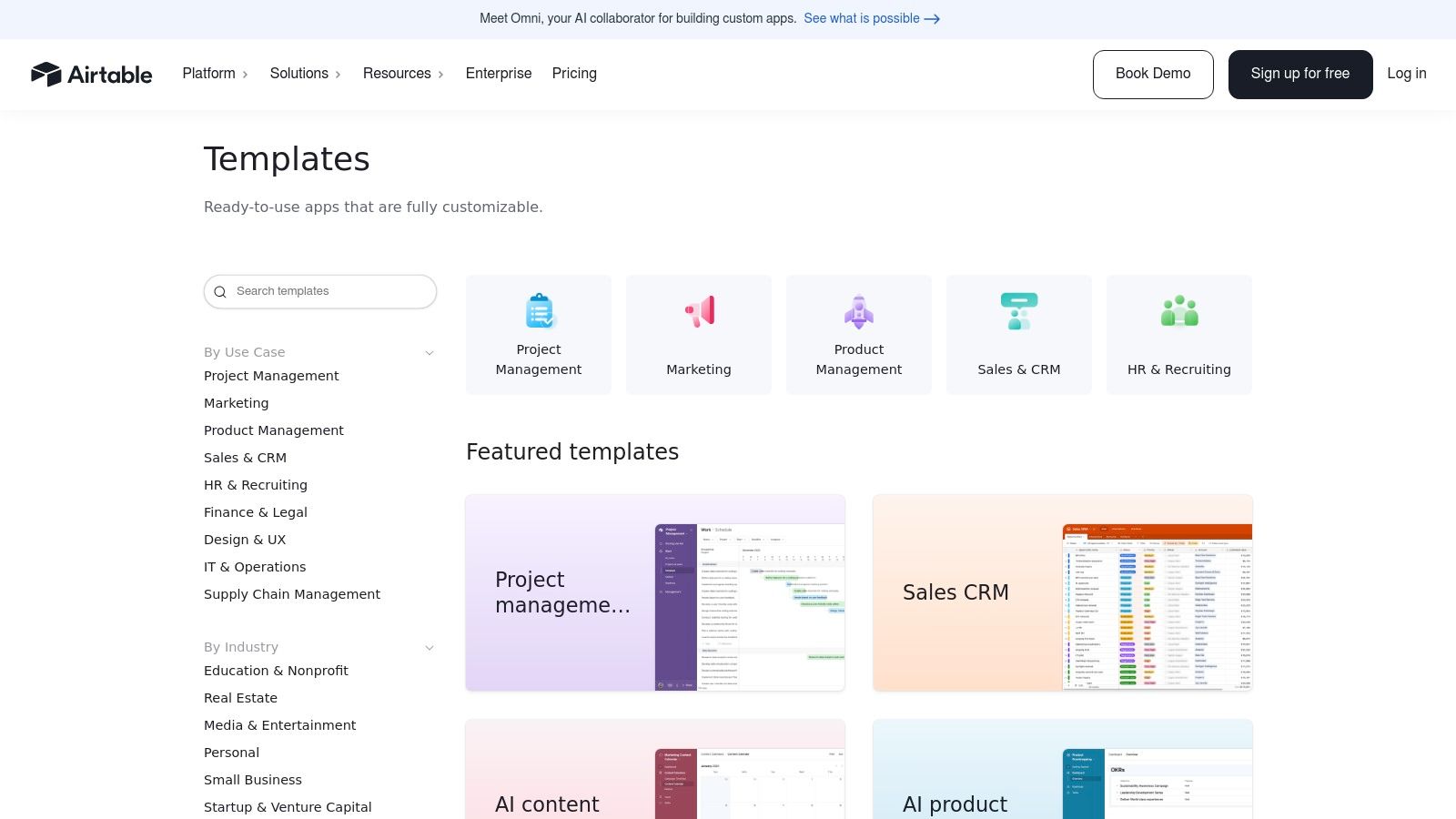The width and height of the screenshot is (1456, 819).
Task: Open the Log in page
Action: pyautogui.click(x=1406, y=74)
